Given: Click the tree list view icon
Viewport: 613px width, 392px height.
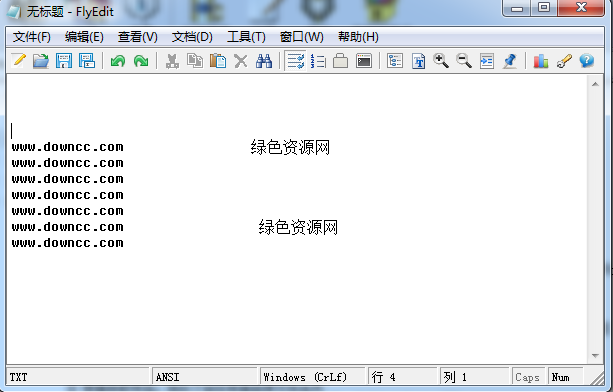Looking at the screenshot, I should click(395, 61).
